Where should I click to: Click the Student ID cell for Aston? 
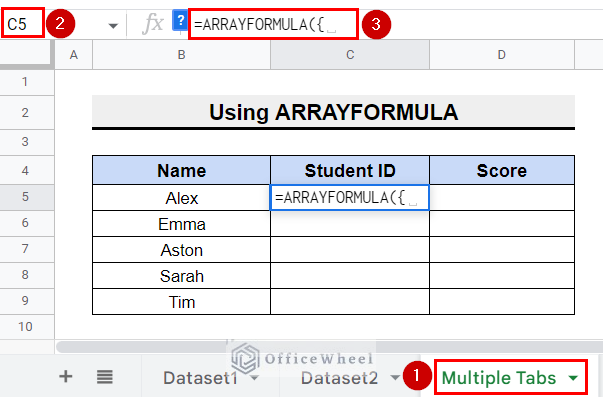[x=350, y=250]
